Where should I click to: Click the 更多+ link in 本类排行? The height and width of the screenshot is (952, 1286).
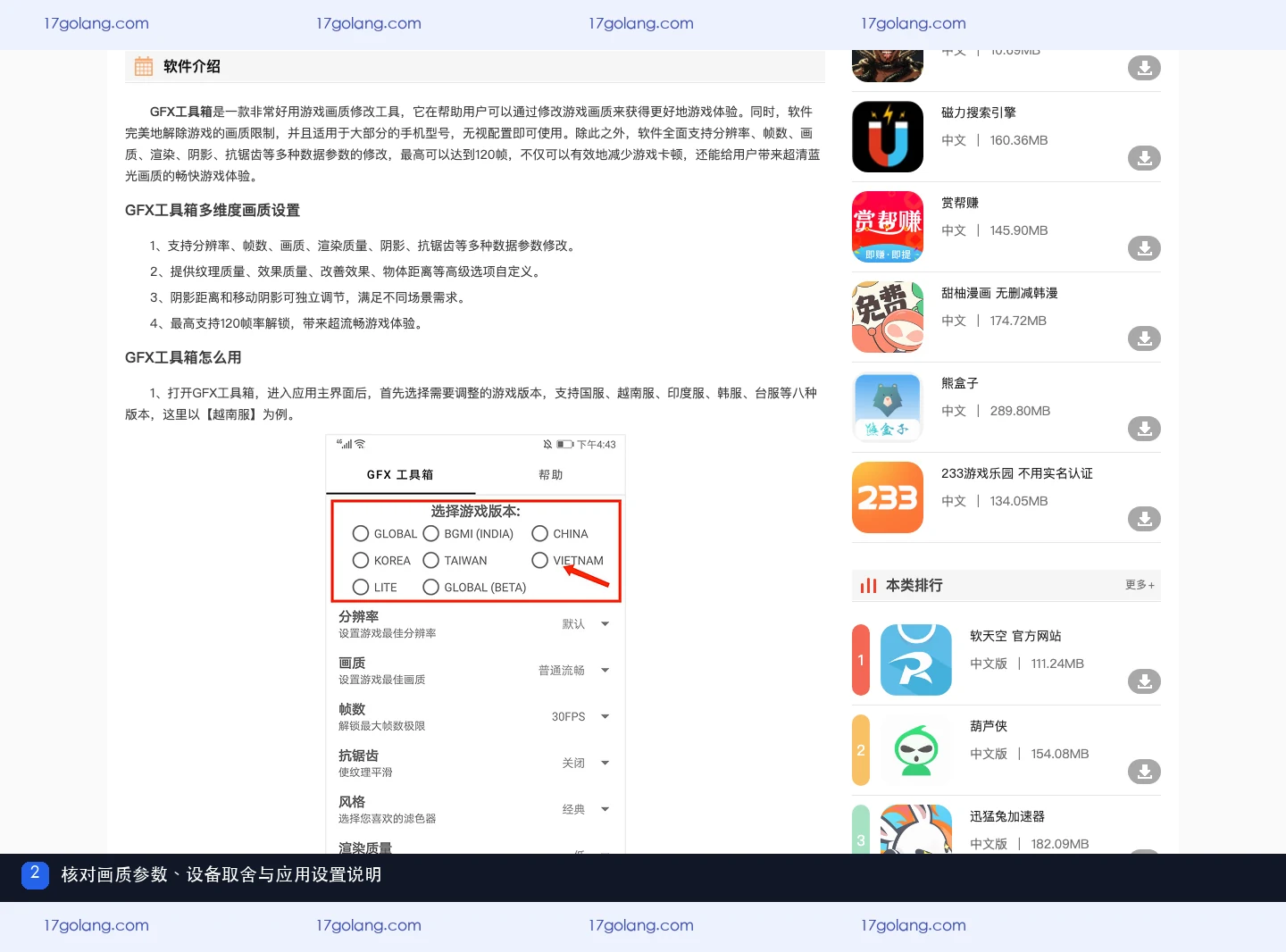coord(1140,585)
